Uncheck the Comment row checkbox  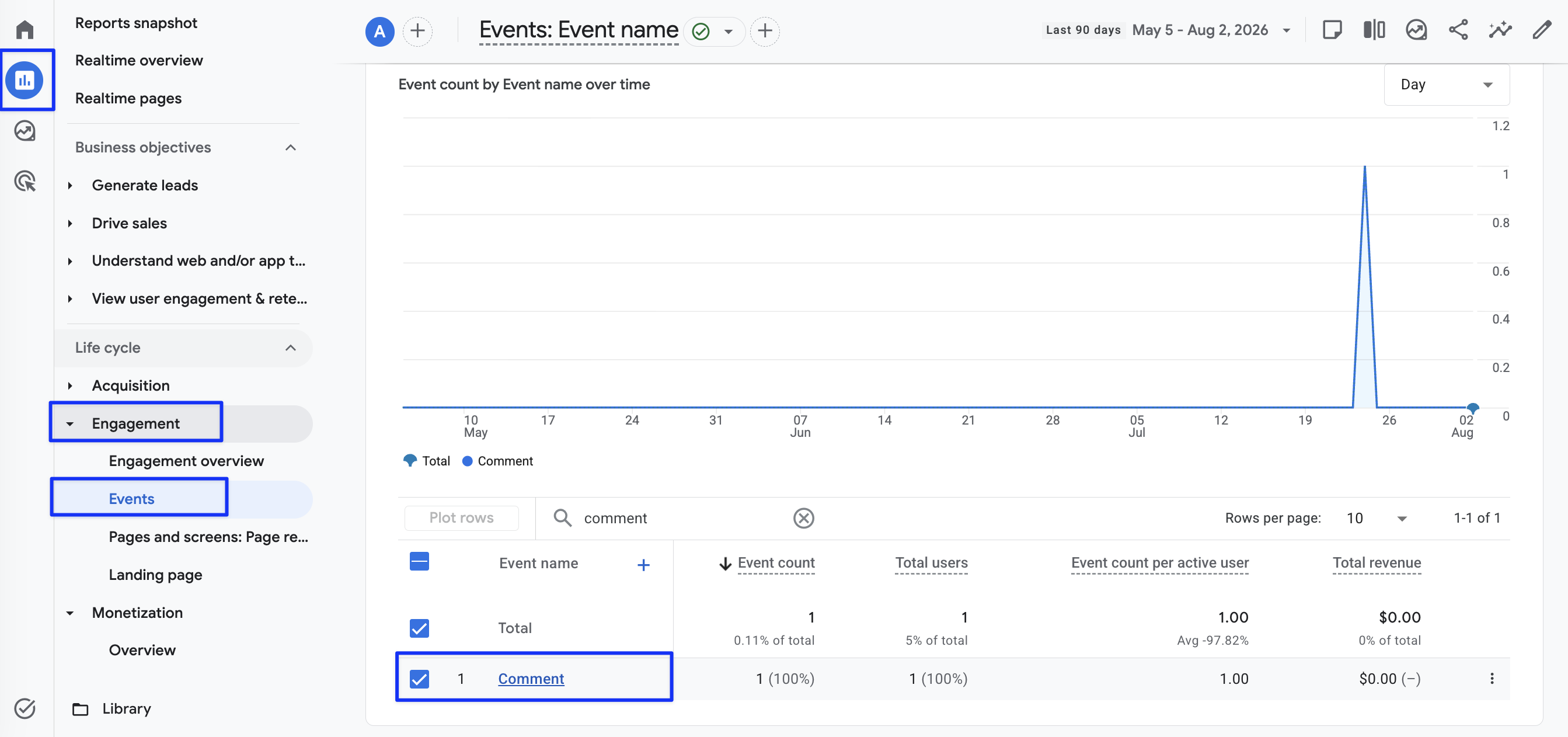pos(419,679)
